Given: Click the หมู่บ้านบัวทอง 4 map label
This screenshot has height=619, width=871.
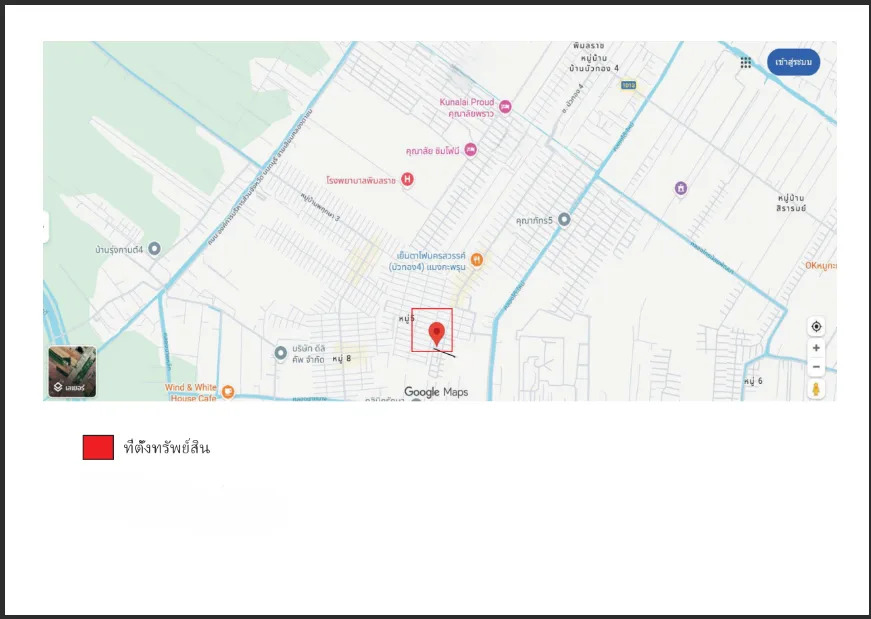Looking at the screenshot, I should point(594,63).
